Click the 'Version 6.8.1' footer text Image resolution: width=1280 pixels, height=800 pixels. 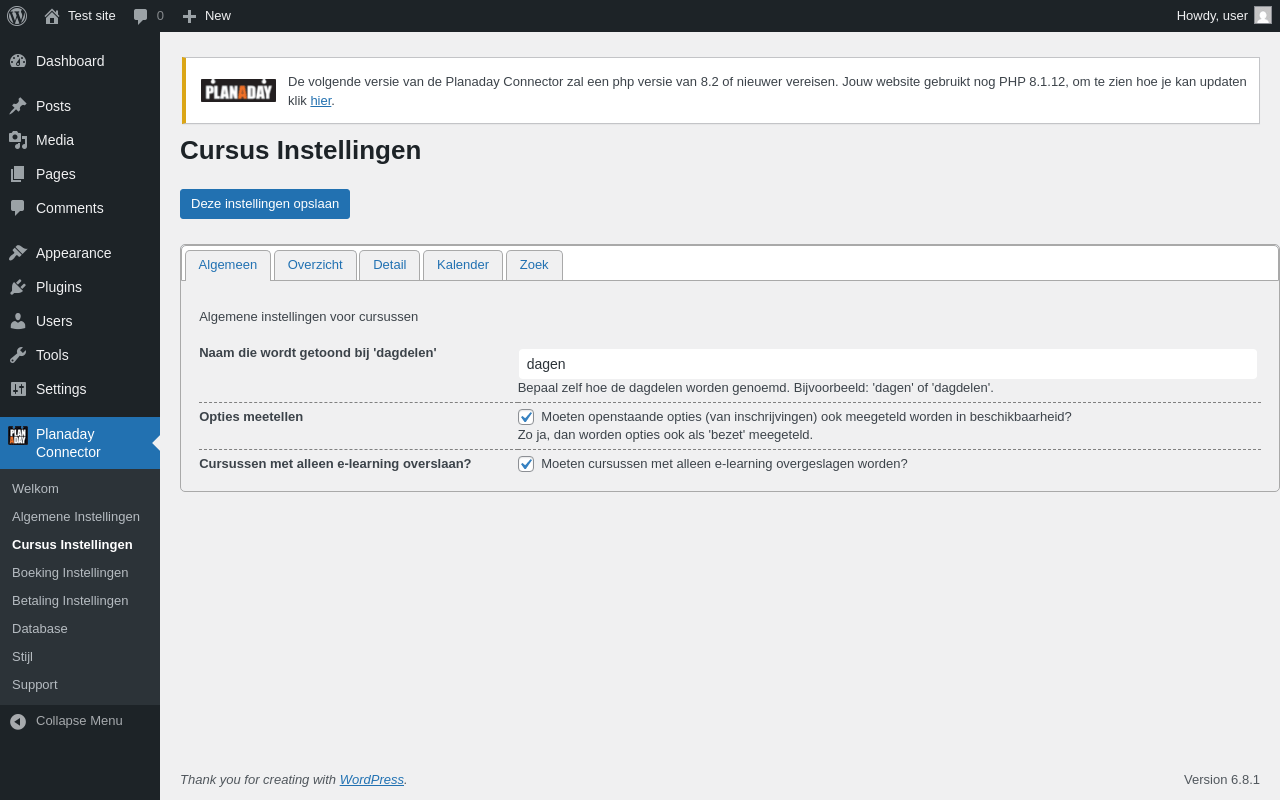pyautogui.click(x=1222, y=779)
